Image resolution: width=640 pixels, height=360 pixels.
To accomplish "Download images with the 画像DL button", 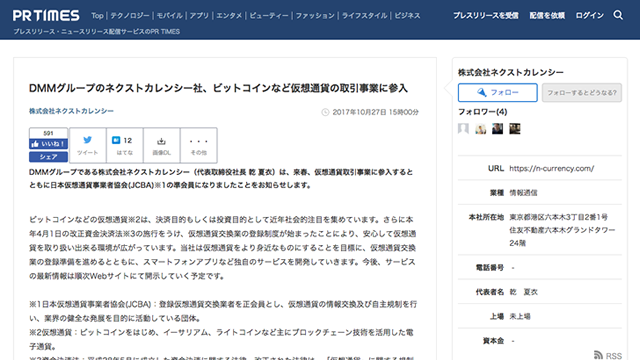I will point(162,145).
